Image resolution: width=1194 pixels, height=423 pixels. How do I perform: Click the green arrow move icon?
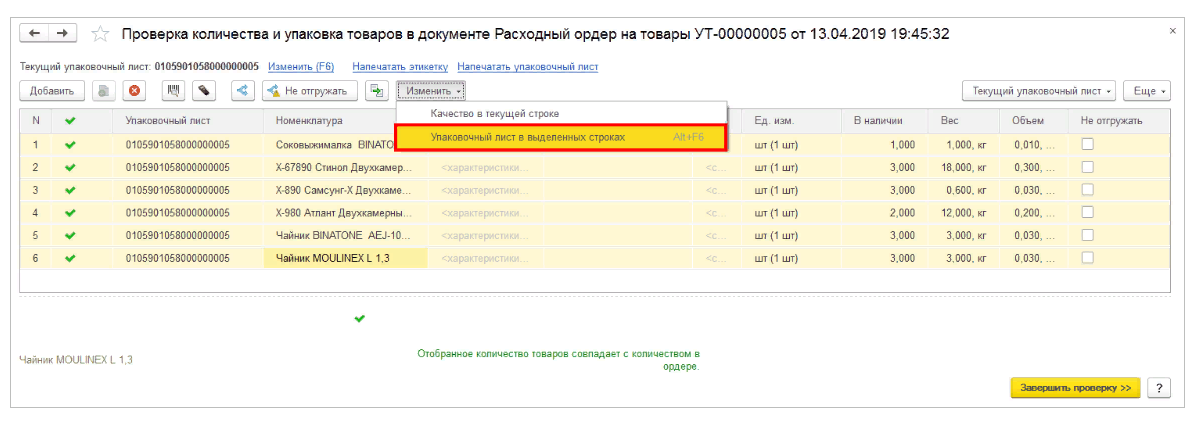click(x=377, y=91)
